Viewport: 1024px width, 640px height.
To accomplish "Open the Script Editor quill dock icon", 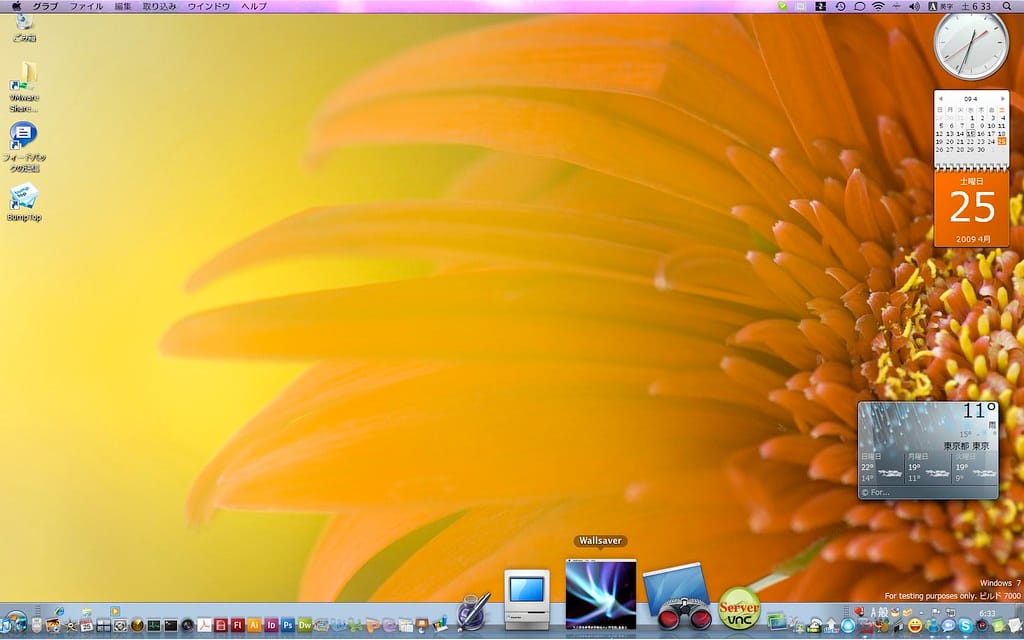I will [x=472, y=612].
